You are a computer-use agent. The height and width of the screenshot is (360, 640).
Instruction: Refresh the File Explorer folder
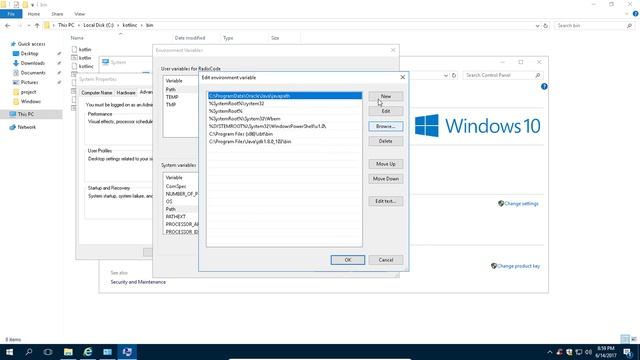point(546,26)
